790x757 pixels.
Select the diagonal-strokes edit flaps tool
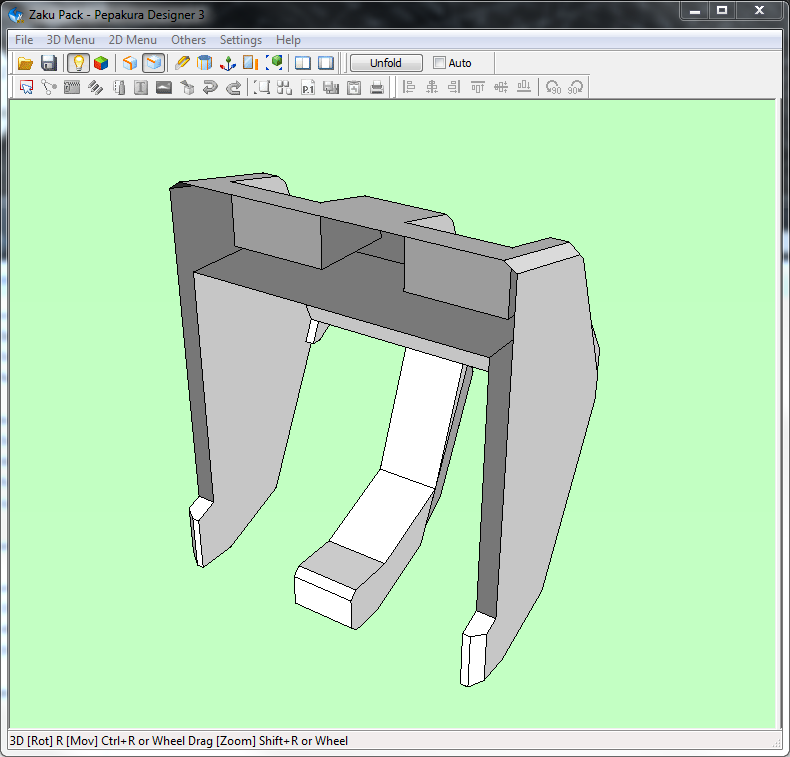click(x=95, y=87)
